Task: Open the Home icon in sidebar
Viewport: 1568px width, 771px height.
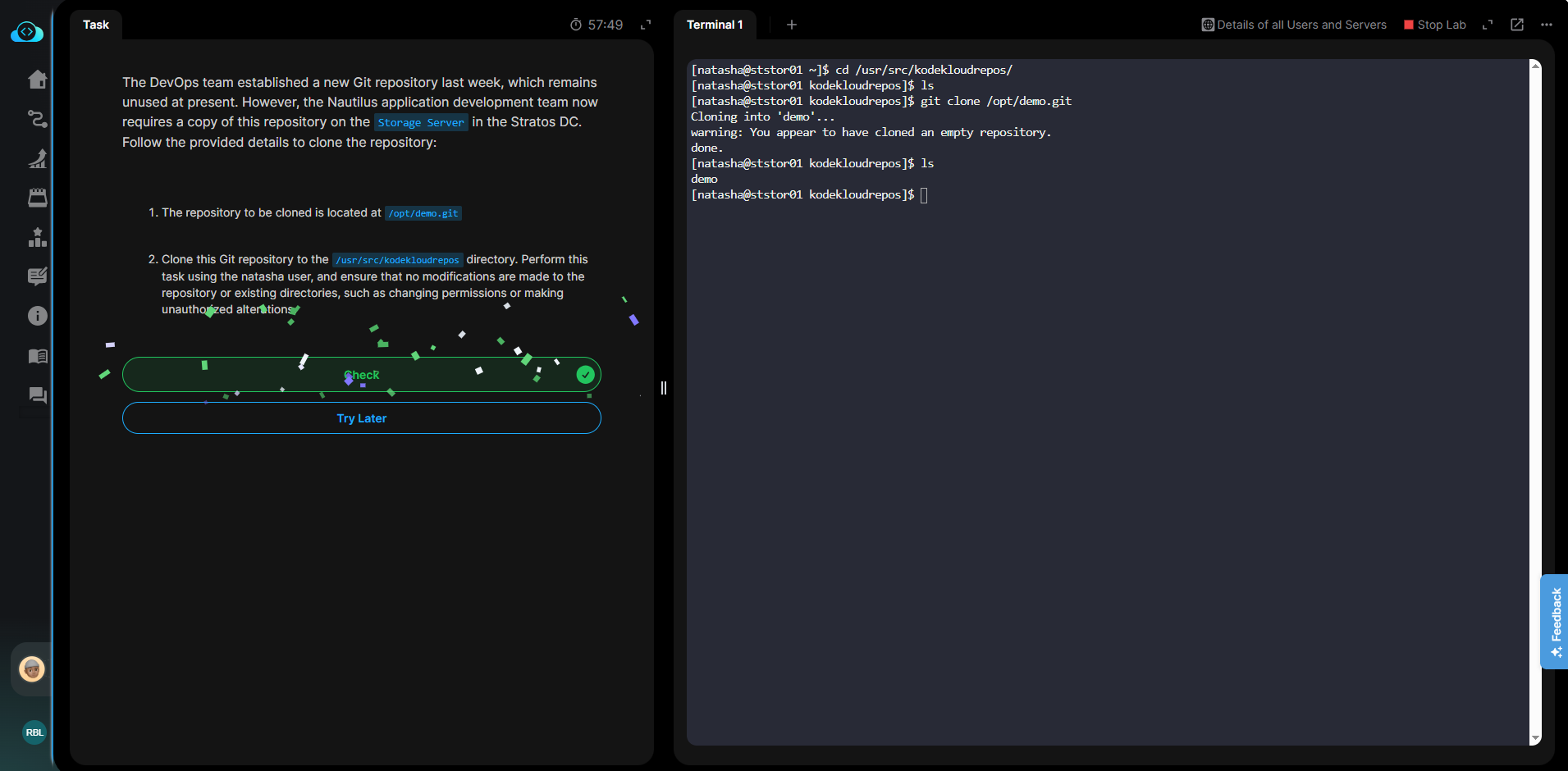Action: (38, 80)
